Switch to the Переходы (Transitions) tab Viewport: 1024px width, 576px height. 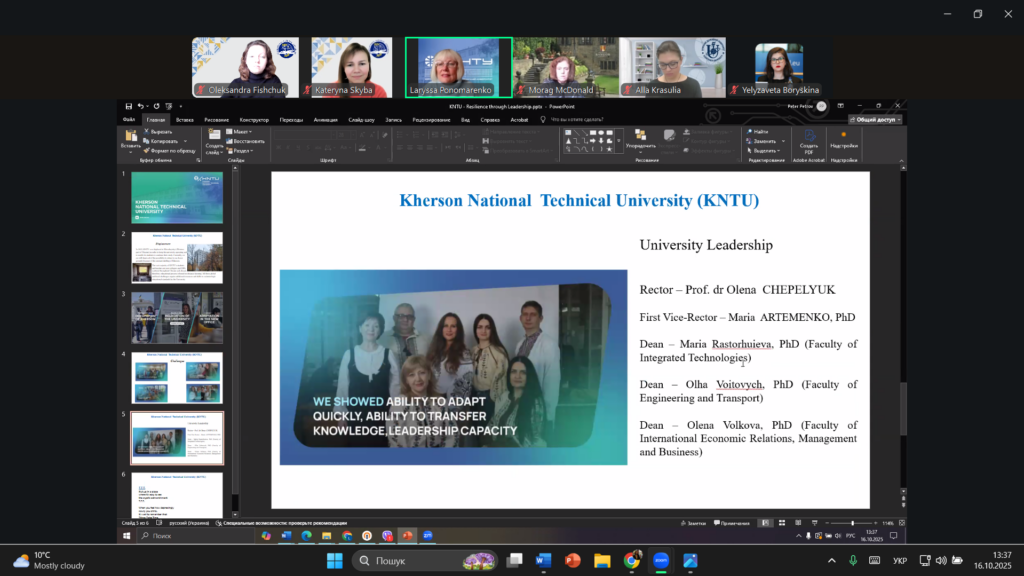291,119
